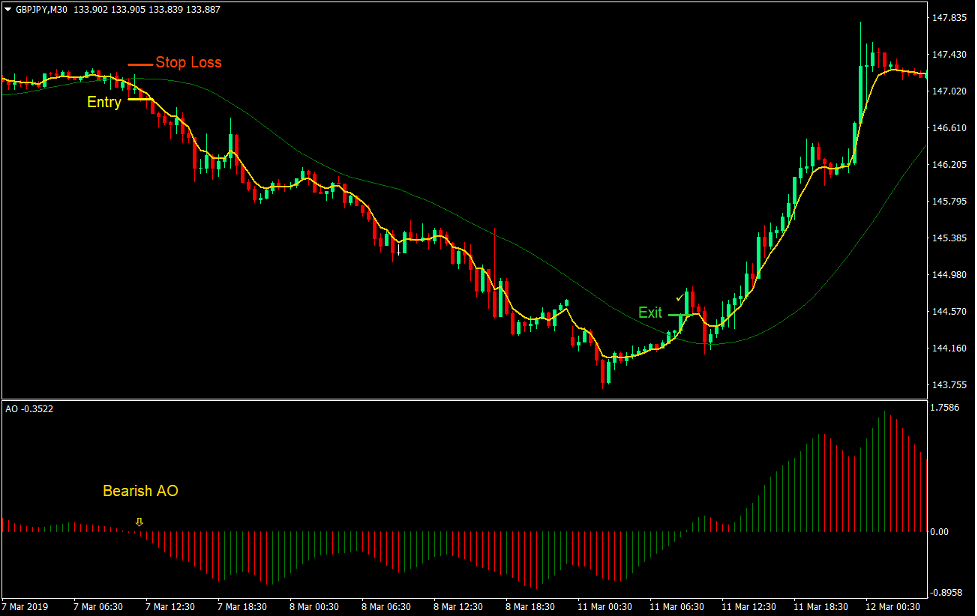Select the Stop Loss red marker line
The height and width of the screenshot is (616, 977).
pyautogui.click(x=140, y=63)
